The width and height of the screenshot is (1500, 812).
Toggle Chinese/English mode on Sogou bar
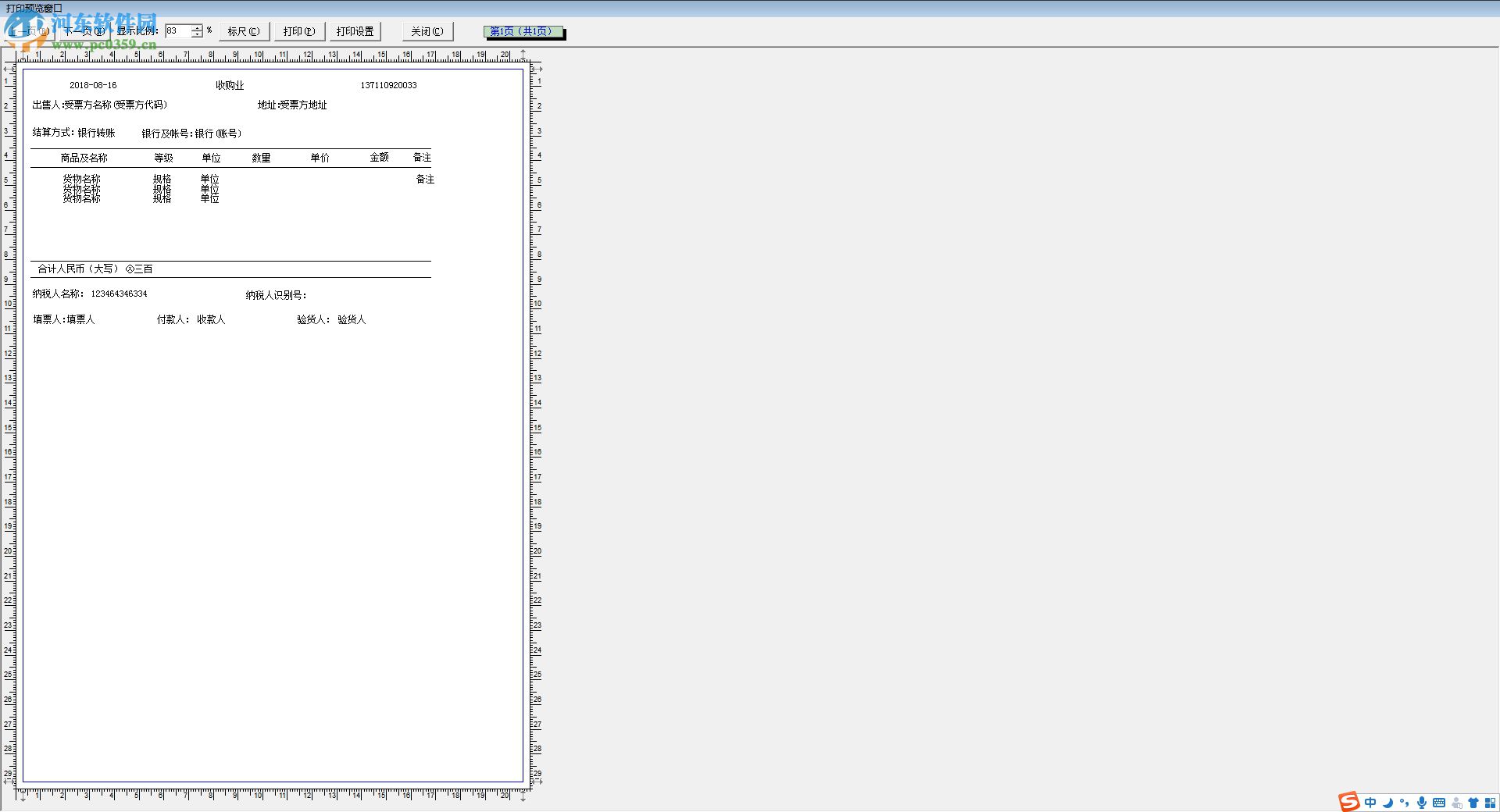pos(1370,803)
